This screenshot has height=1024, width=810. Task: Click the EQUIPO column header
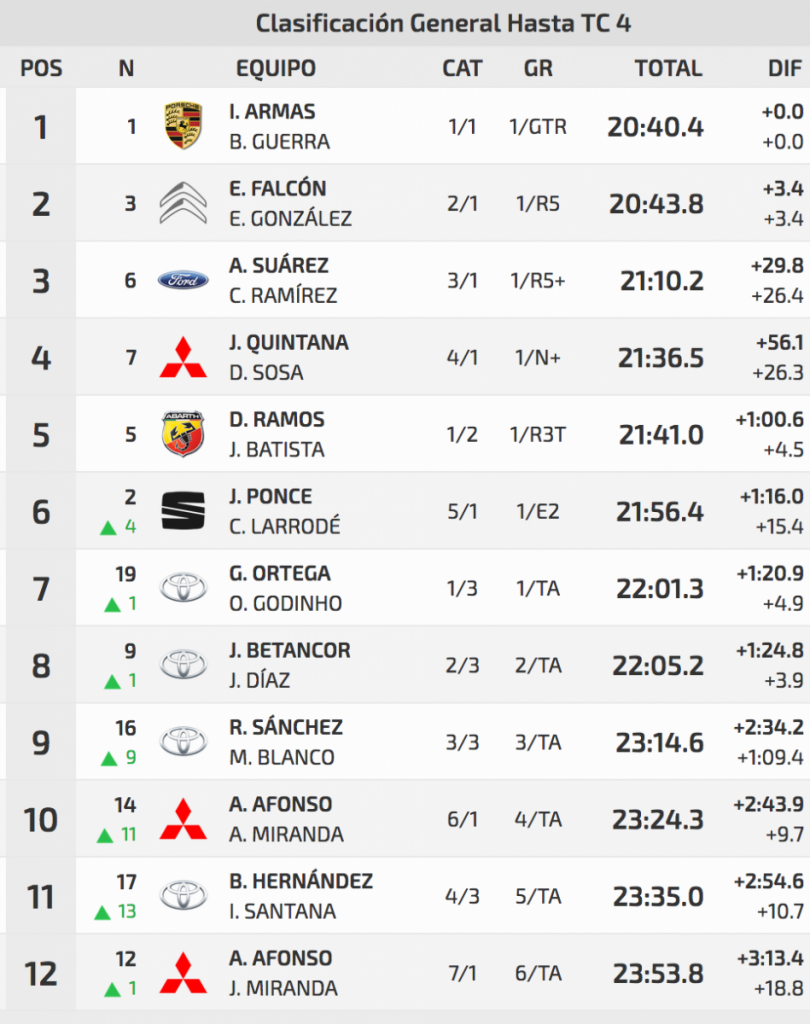(276, 68)
